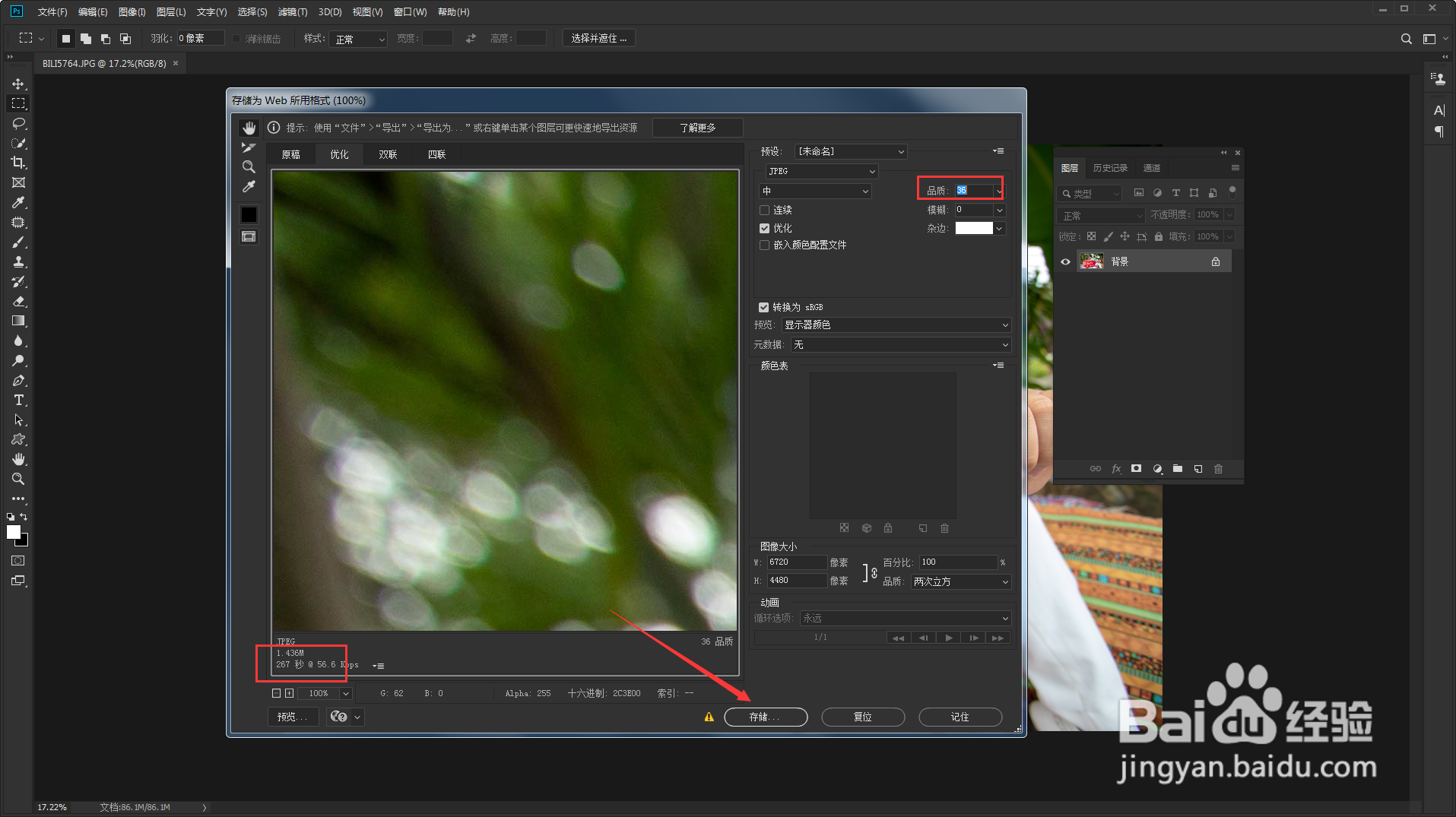Switch to the 双联 two-up tab
The height and width of the screenshot is (817, 1456).
389,154
